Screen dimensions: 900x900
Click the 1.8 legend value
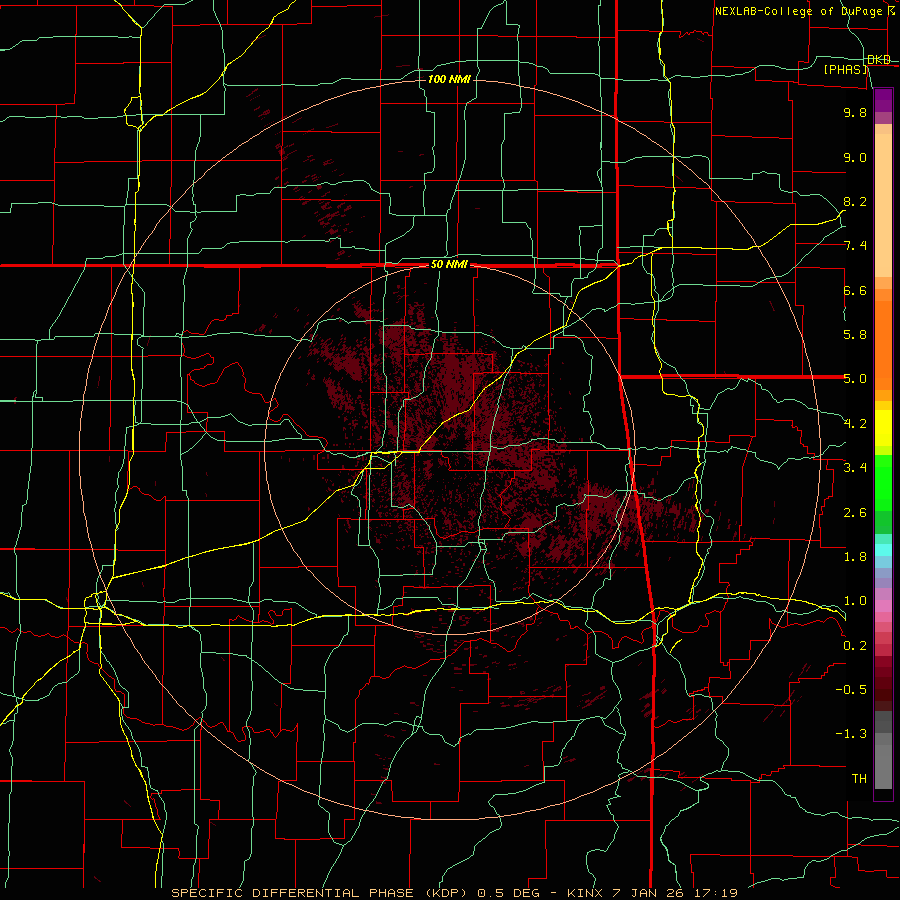click(x=855, y=557)
